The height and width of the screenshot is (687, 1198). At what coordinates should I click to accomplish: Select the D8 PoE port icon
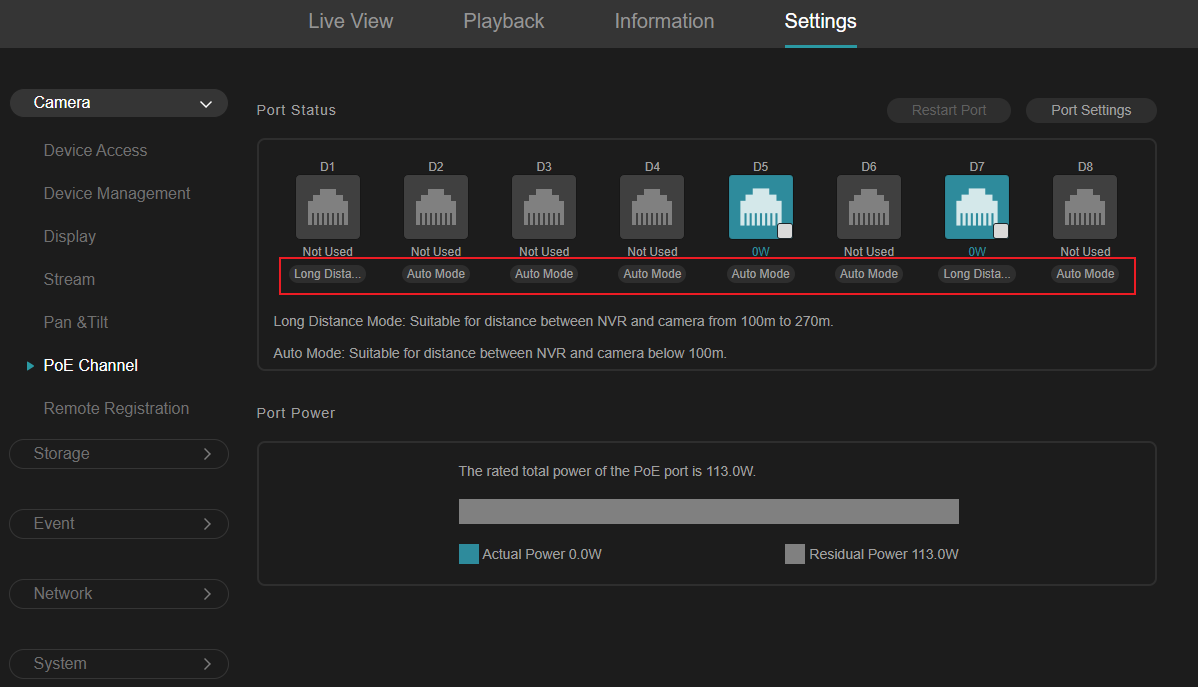point(1085,207)
